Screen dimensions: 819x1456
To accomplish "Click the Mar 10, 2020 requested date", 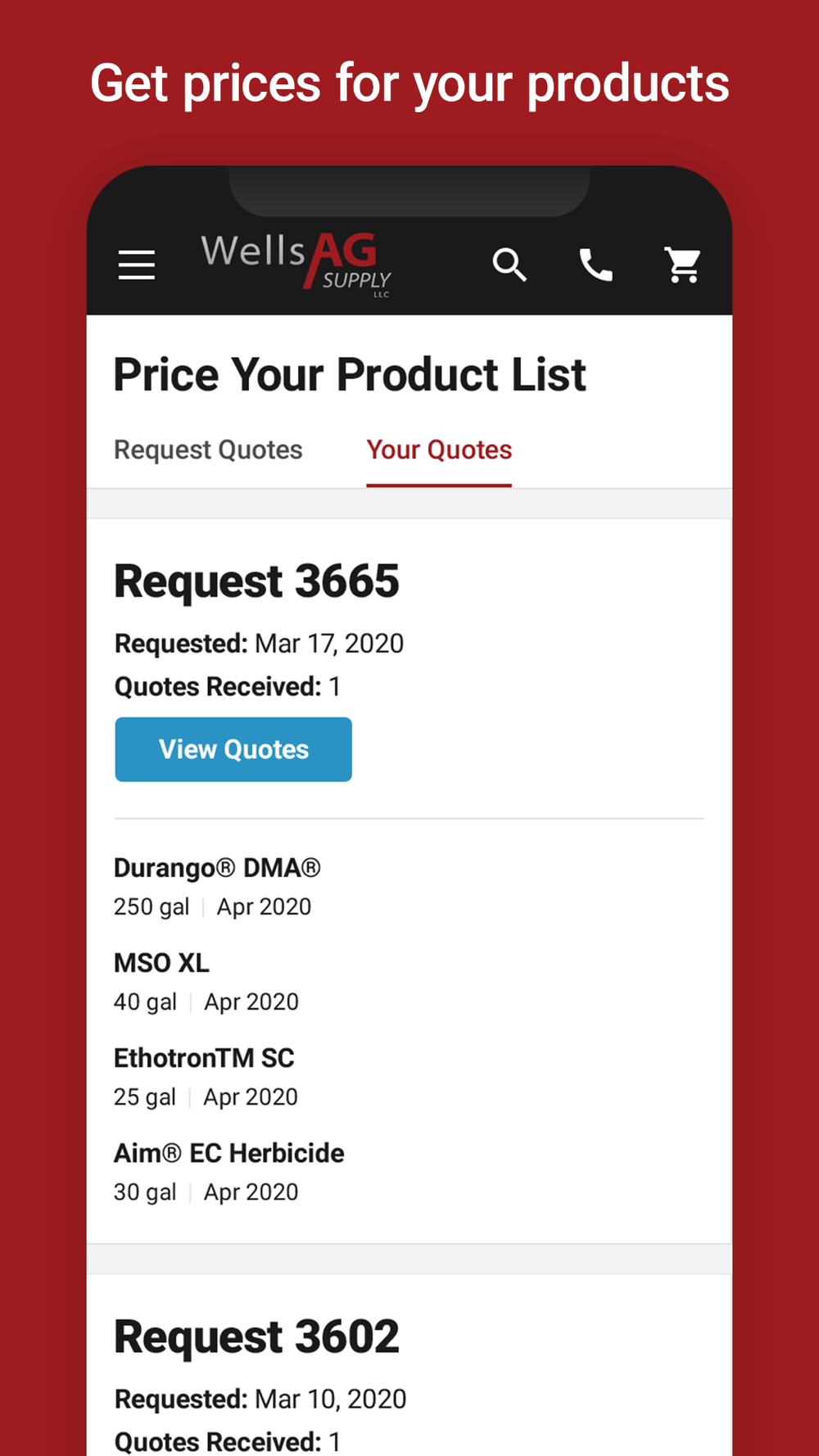I will (x=330, y=1399).
